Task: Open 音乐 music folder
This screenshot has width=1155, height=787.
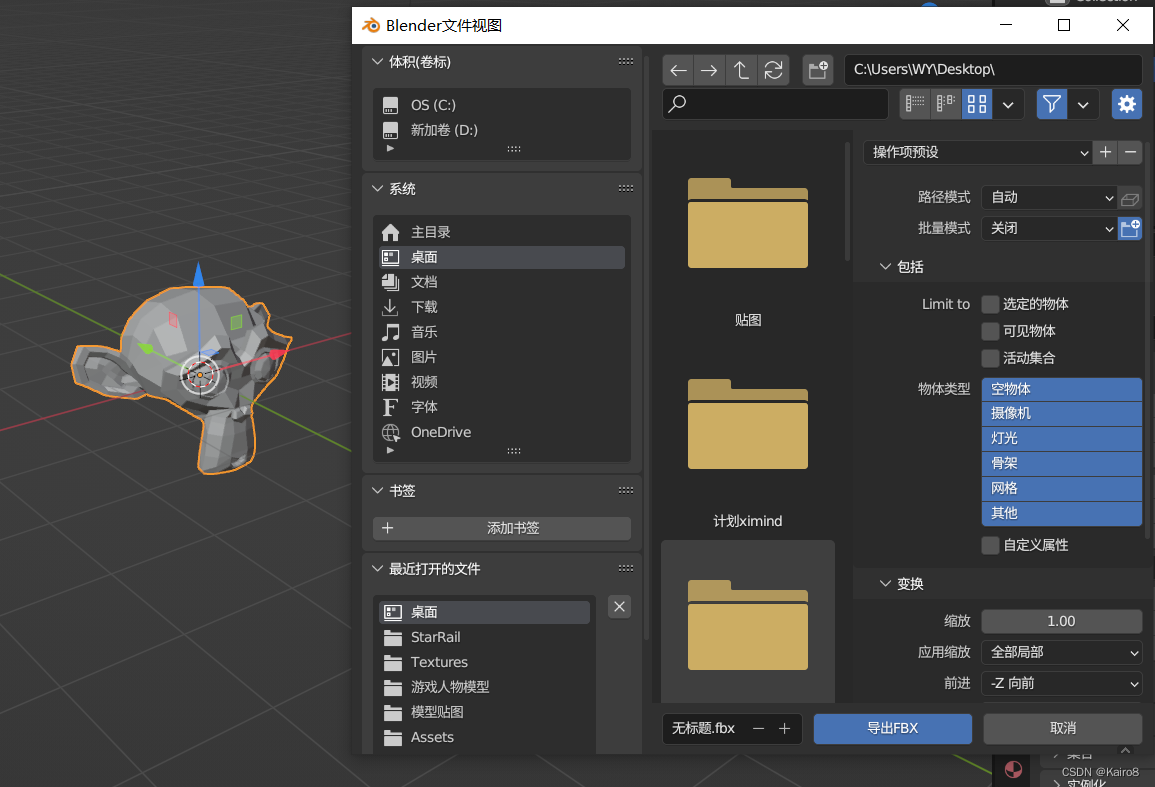Action: coord(502,332)
